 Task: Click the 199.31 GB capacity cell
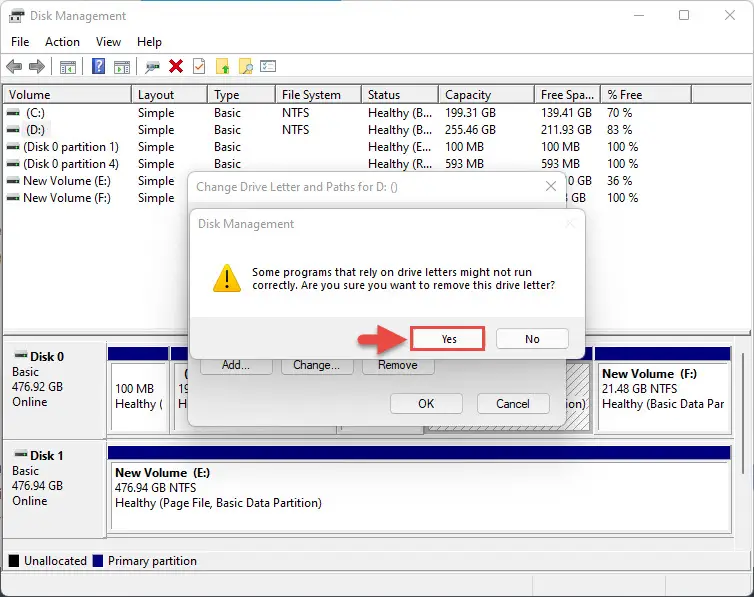[x=470, y=112]
